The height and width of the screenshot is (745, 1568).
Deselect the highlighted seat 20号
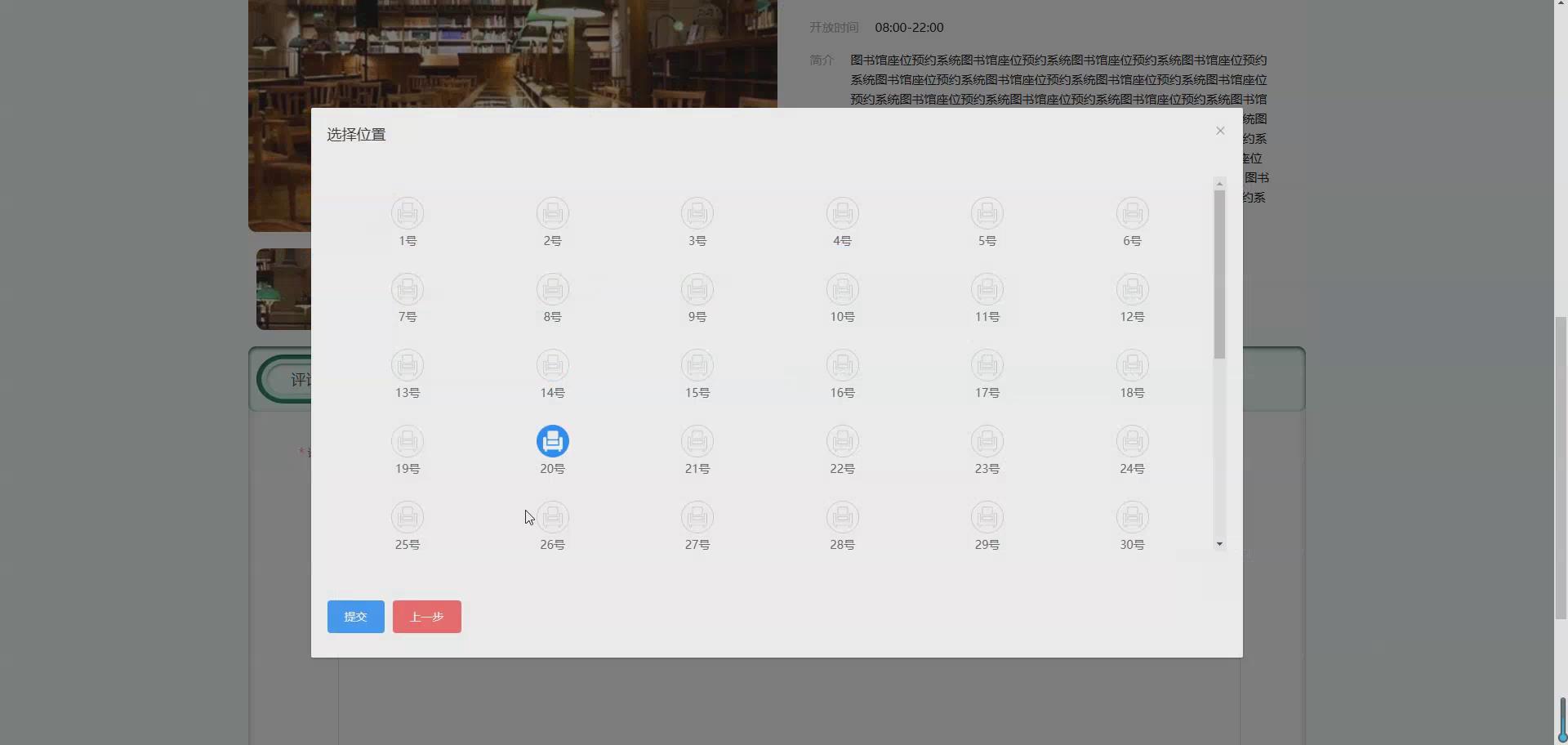pos(552,440)
